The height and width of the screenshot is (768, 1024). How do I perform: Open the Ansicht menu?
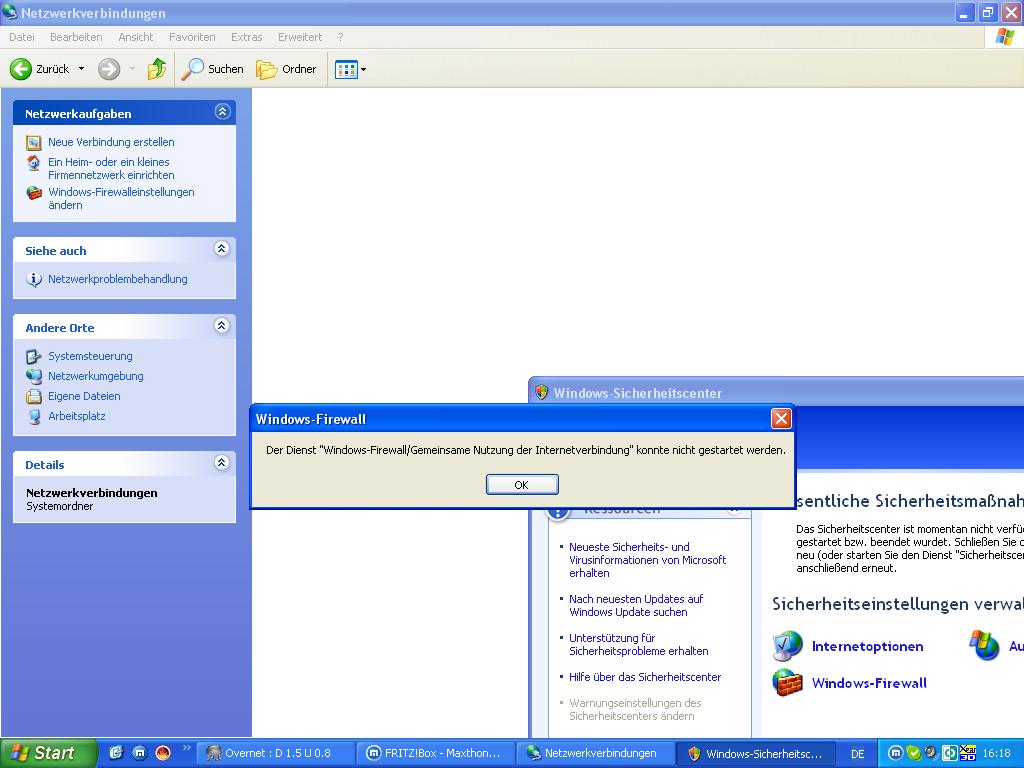coord(135,37)
